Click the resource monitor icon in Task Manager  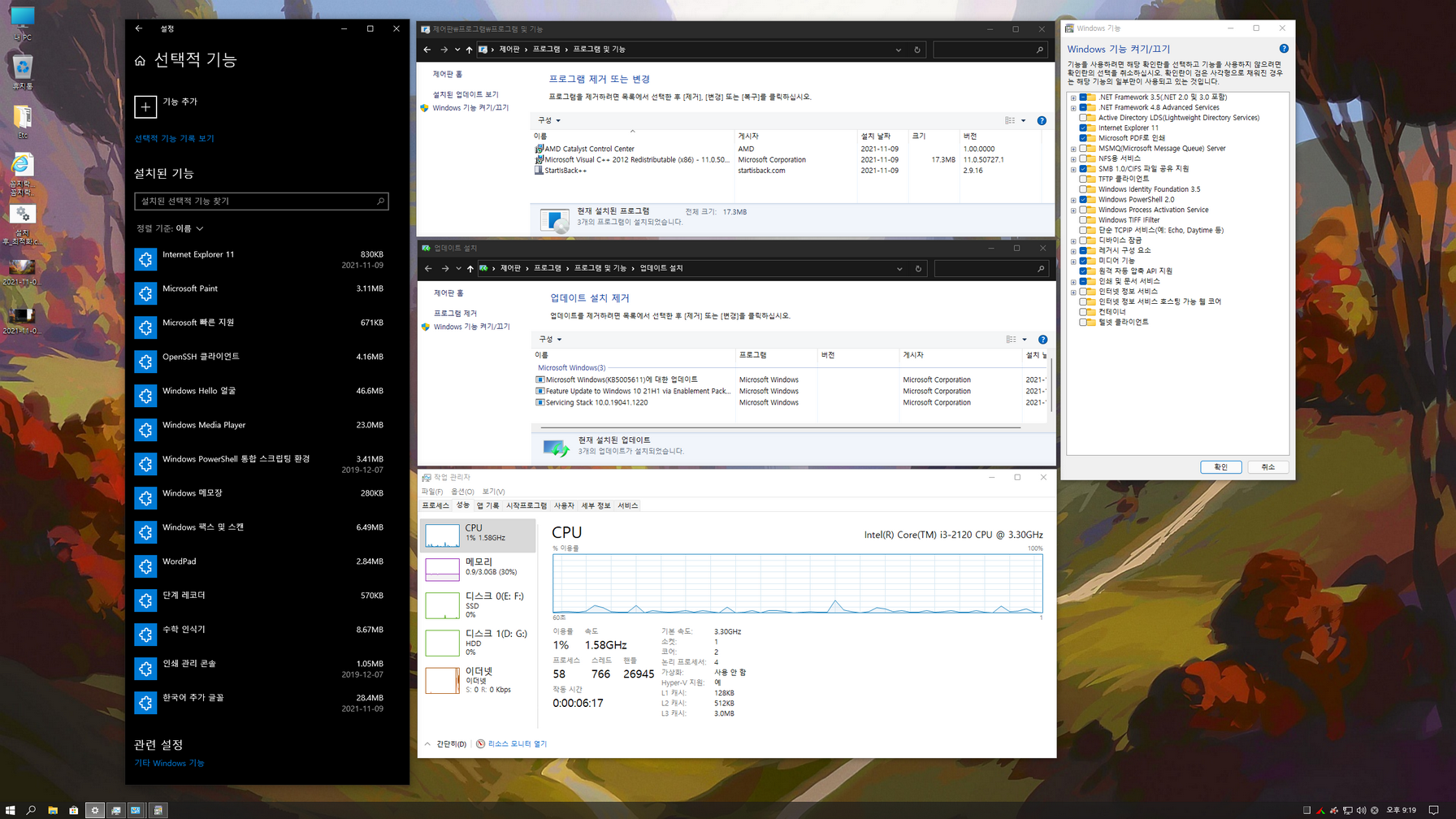[480, 743]
